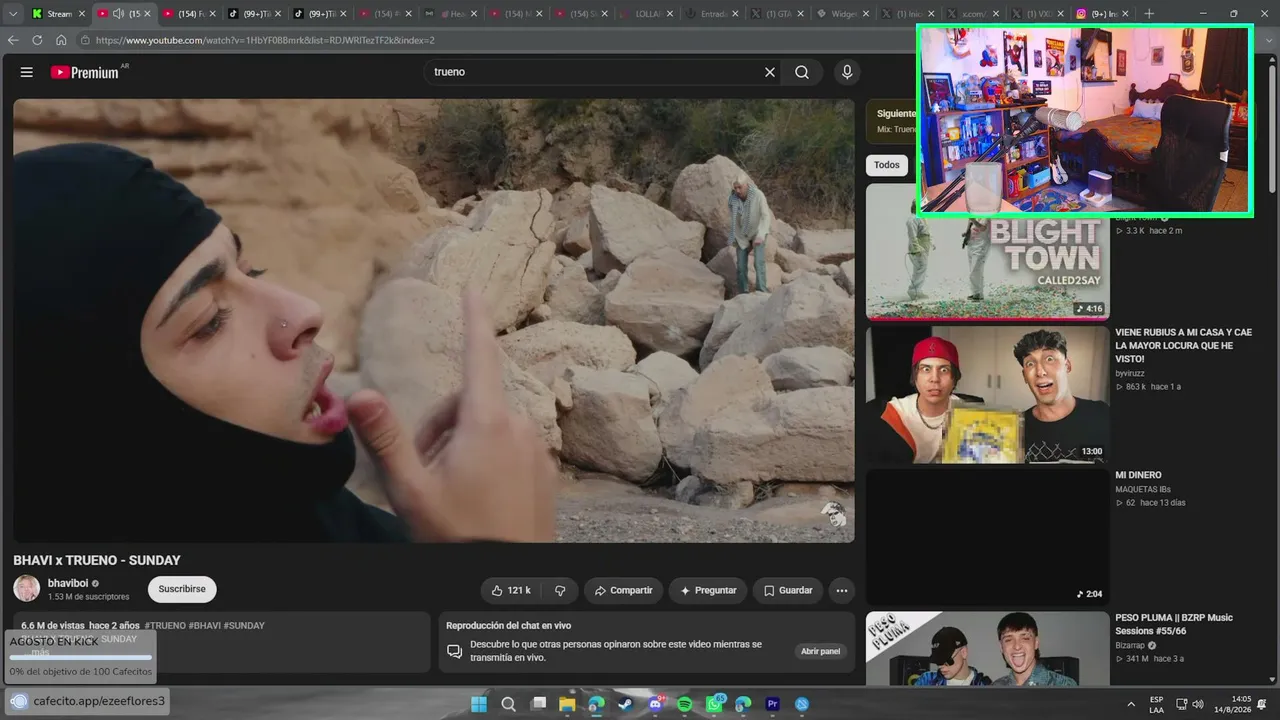1280x720 pixels.
Task: Open the browser tab search dropdown
Action: (13, 14)
